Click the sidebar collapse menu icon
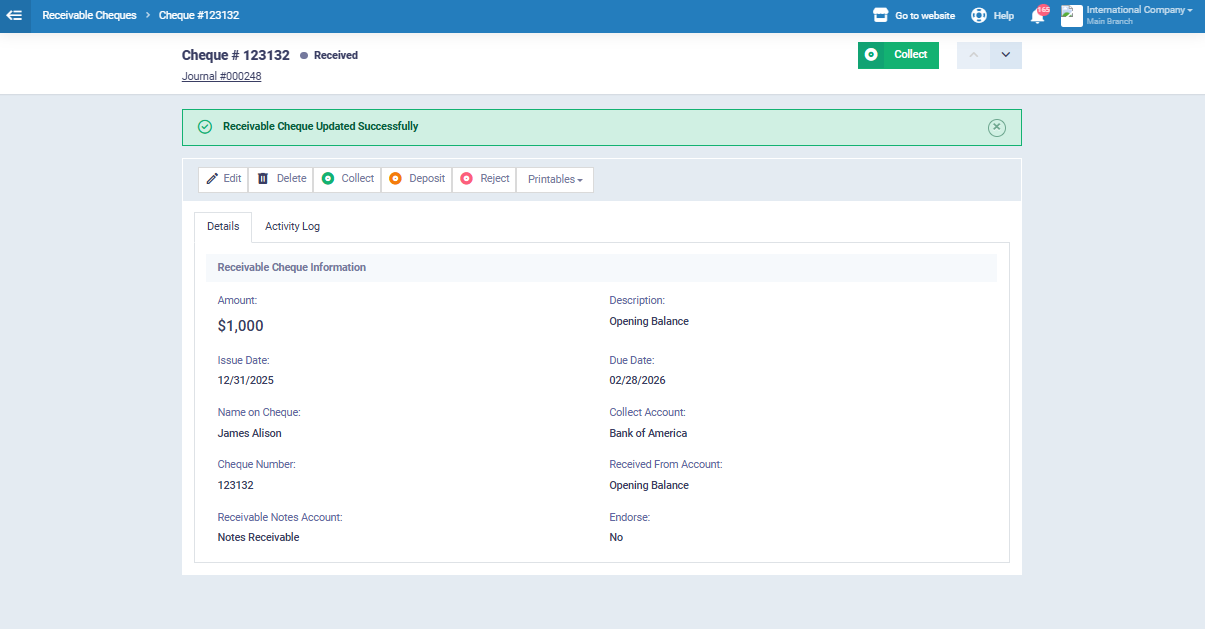Viewport: 1205px width, 629px height. point(15,16)
